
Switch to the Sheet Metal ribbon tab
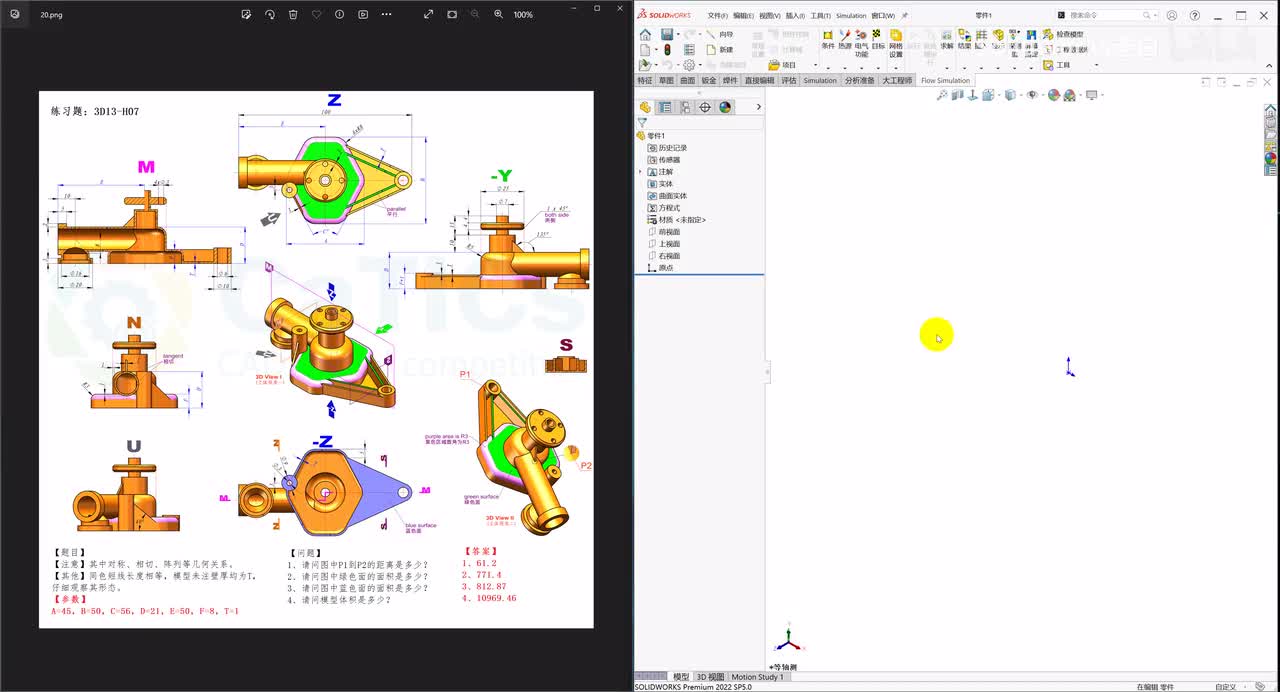tap(709, 80)
